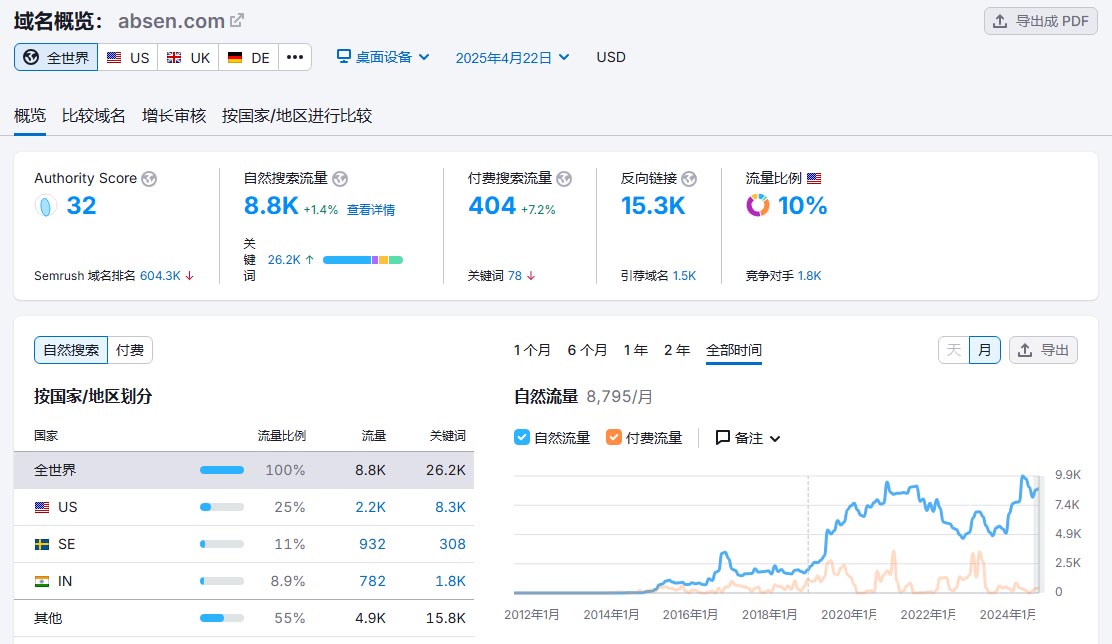
Task: Set time range to 1 个月
Action: click(532, 350)
